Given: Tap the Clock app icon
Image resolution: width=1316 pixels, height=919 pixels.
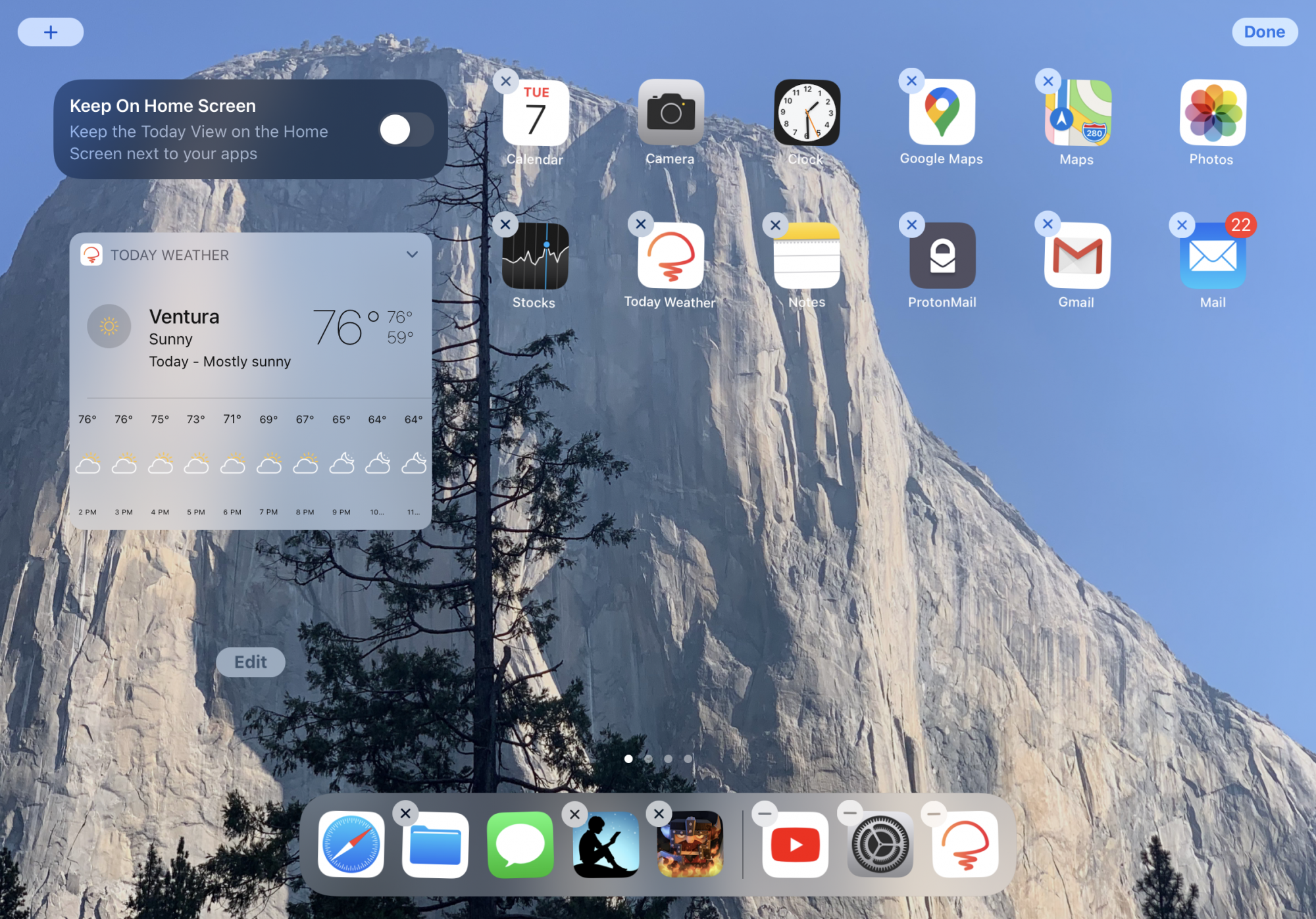Looking at the screenshot, I should point(807,112).
